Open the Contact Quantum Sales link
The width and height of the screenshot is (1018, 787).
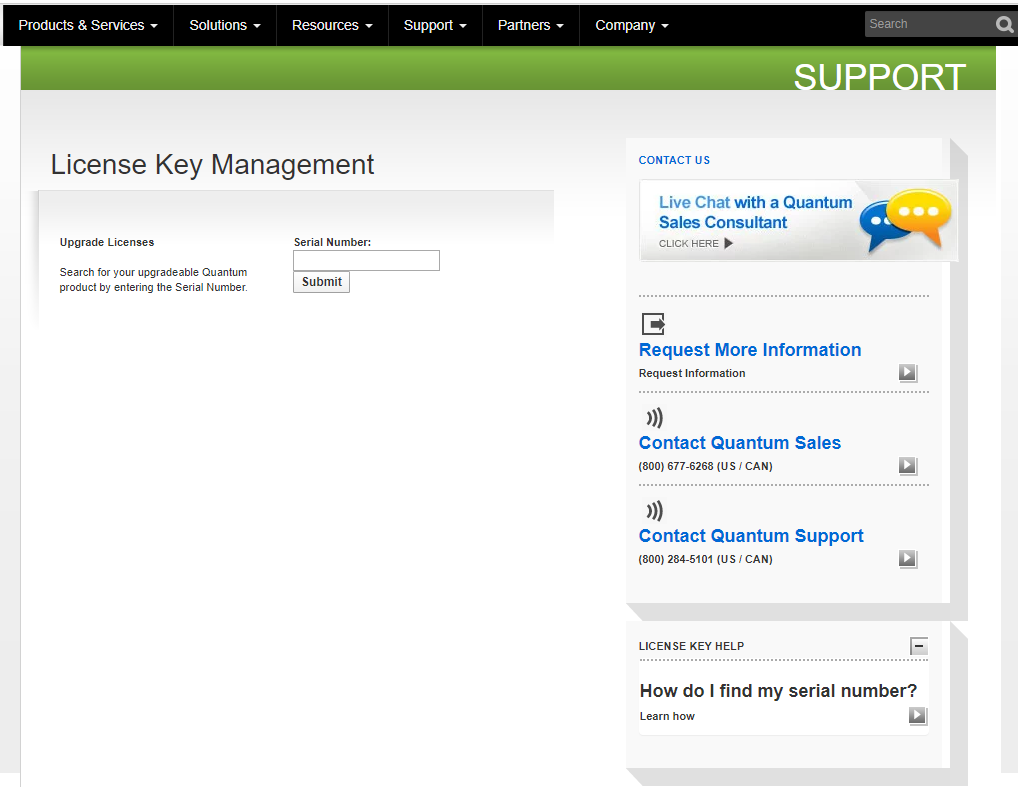pyautogui.click(x=739, y=443)
